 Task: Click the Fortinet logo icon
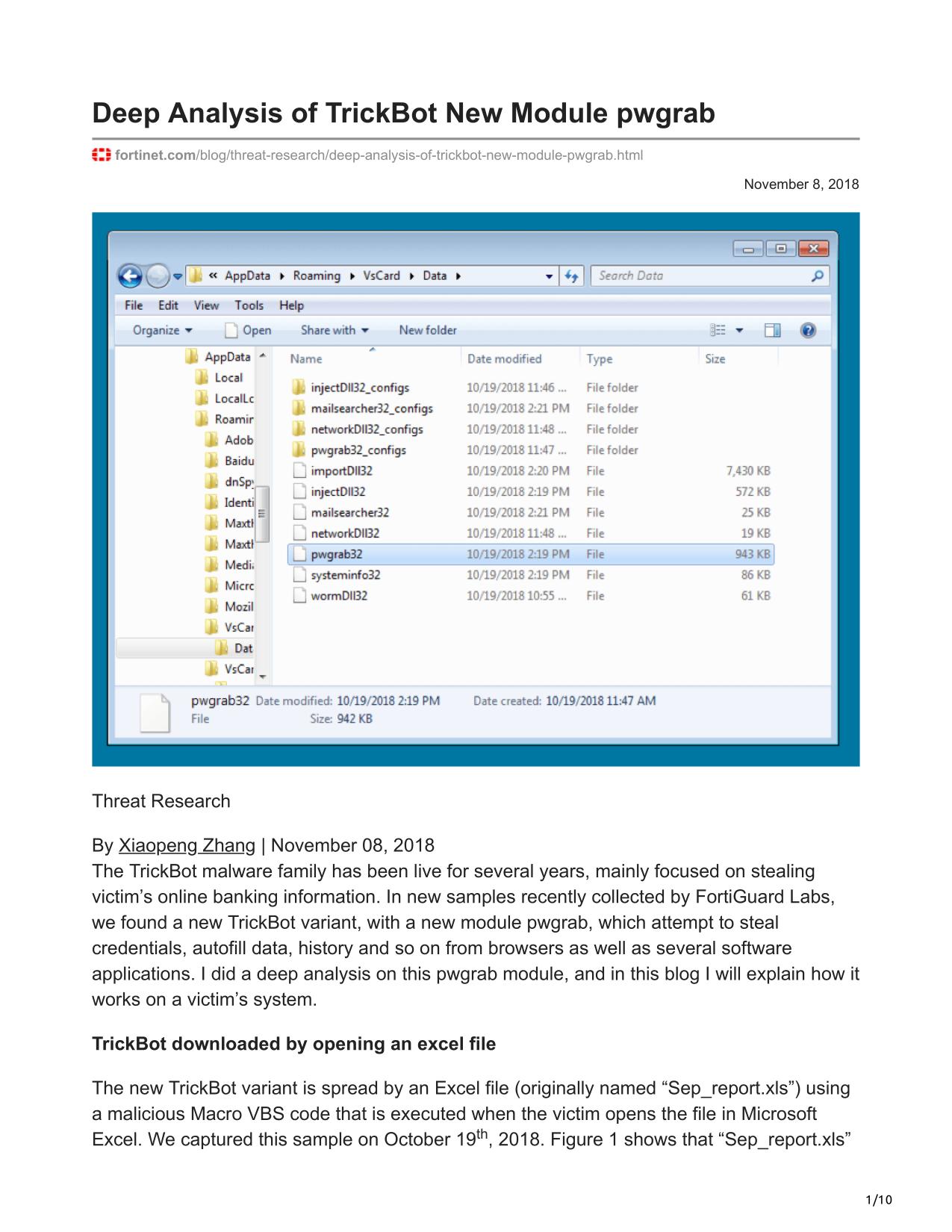click(102, 155)
